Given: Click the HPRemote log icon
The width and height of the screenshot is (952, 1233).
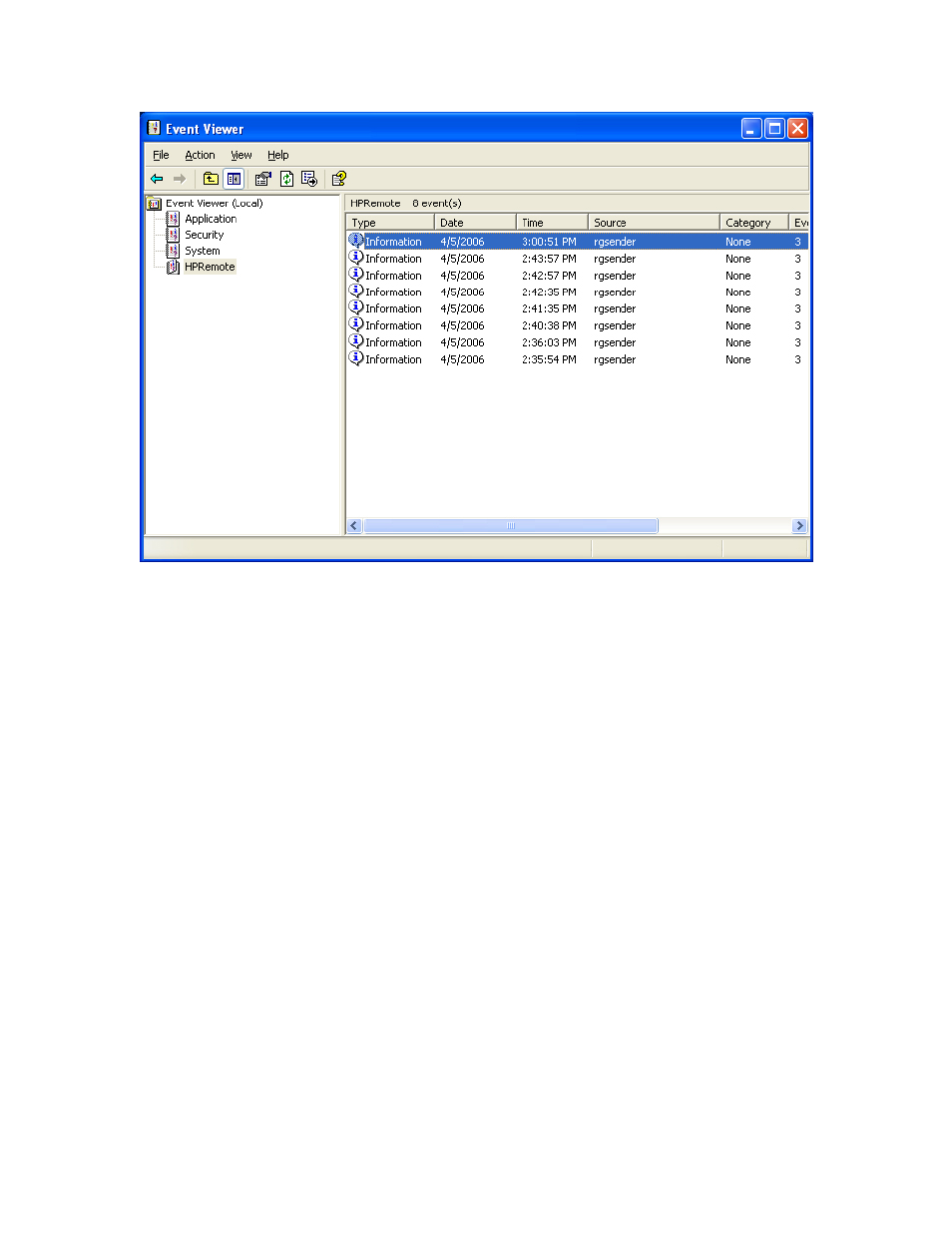Looking at the screenshot, I should (173, 267).
